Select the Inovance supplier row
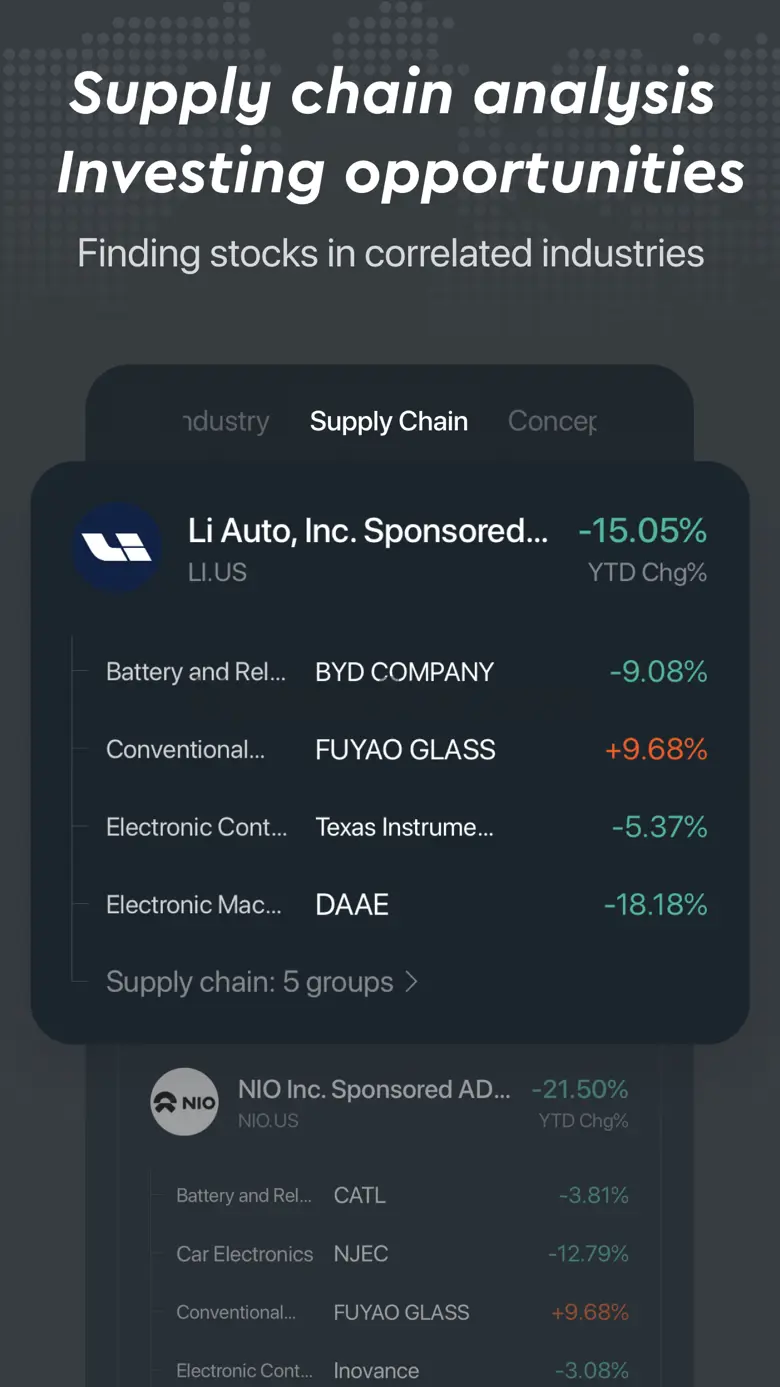780x1387 pixels. tap(376, 1370)
